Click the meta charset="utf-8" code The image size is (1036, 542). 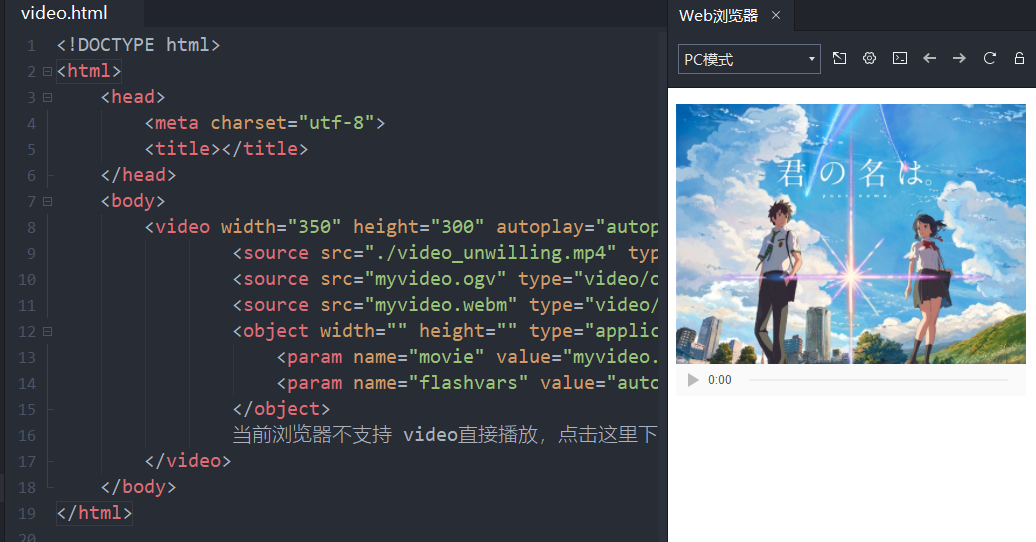pos(265,123)
